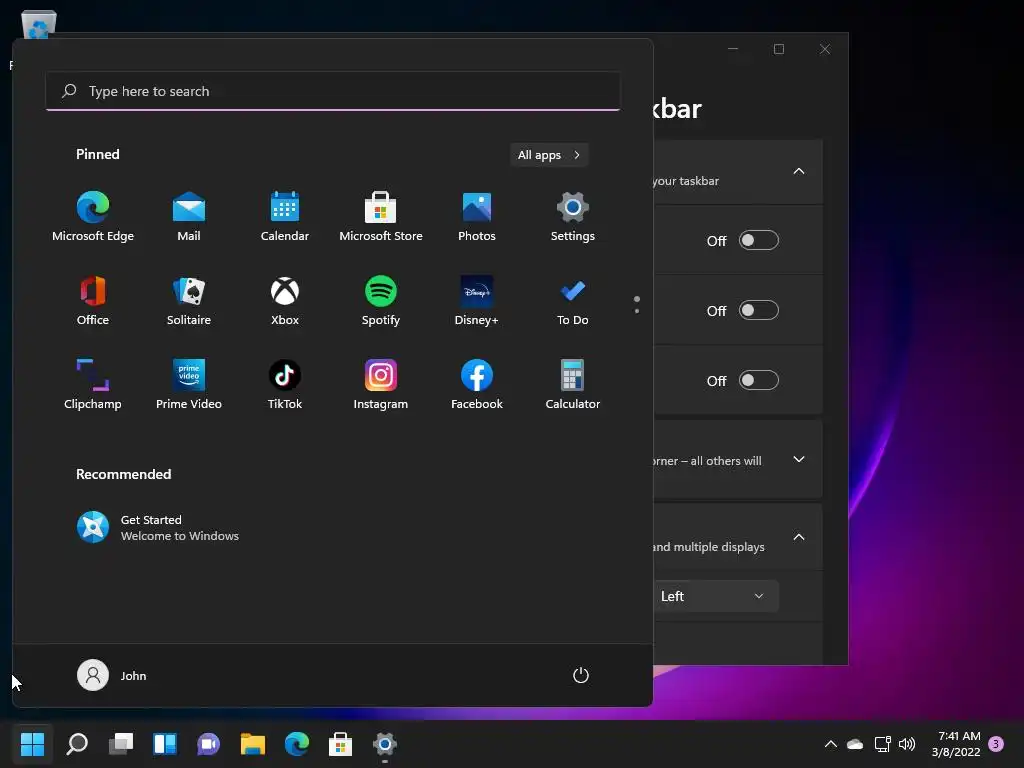Image resolution: width=1024 pixels, height=768 pixels.
Task: Open Prime Video app
Action: pos(189,385)
